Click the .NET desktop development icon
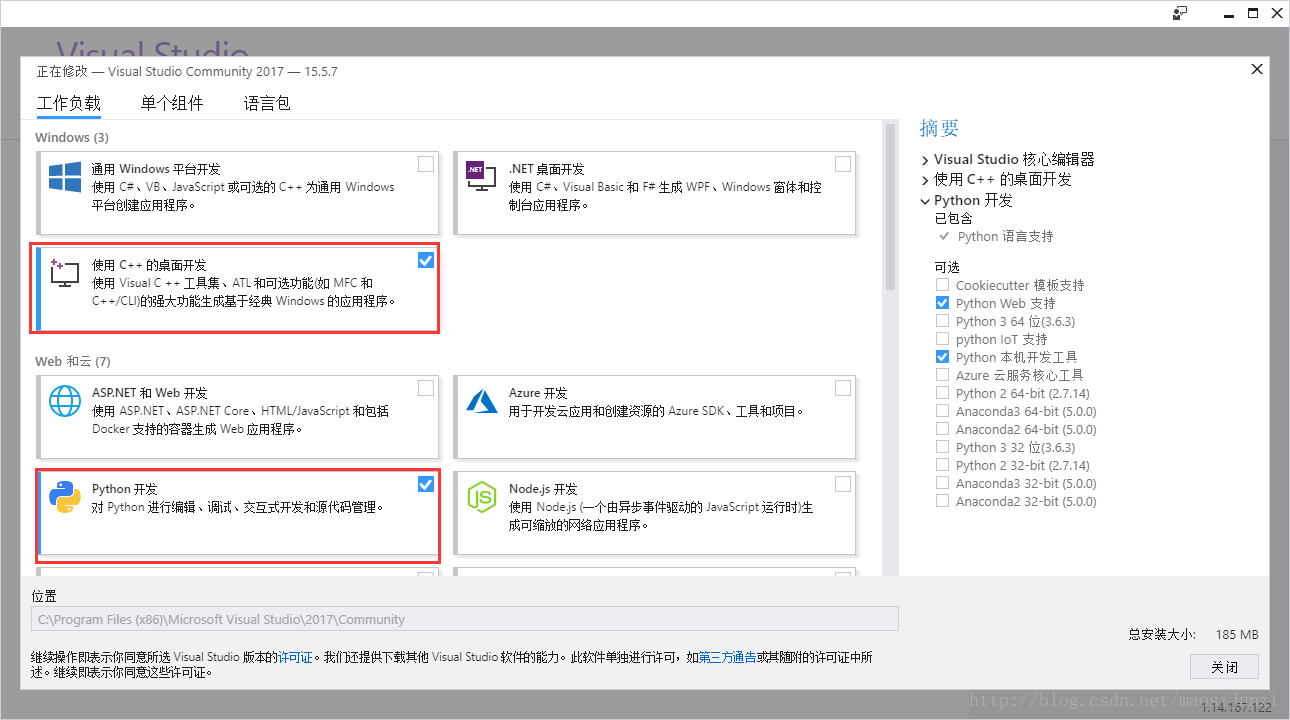The width and height of the screenshot is (1290, 720). (x=482, y=178)
